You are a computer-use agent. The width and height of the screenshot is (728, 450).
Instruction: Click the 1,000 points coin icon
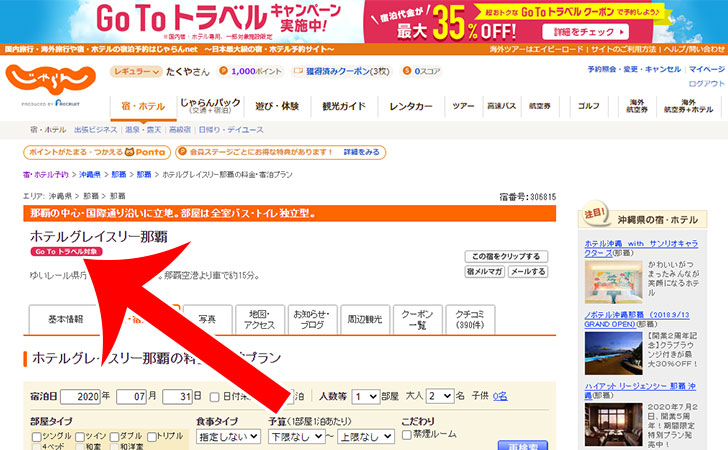tap(224, 71)
